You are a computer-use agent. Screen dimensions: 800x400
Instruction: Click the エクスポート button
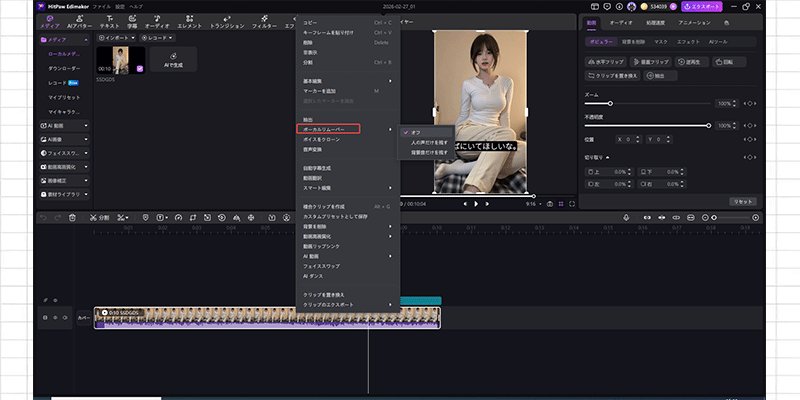coord(702,7)
